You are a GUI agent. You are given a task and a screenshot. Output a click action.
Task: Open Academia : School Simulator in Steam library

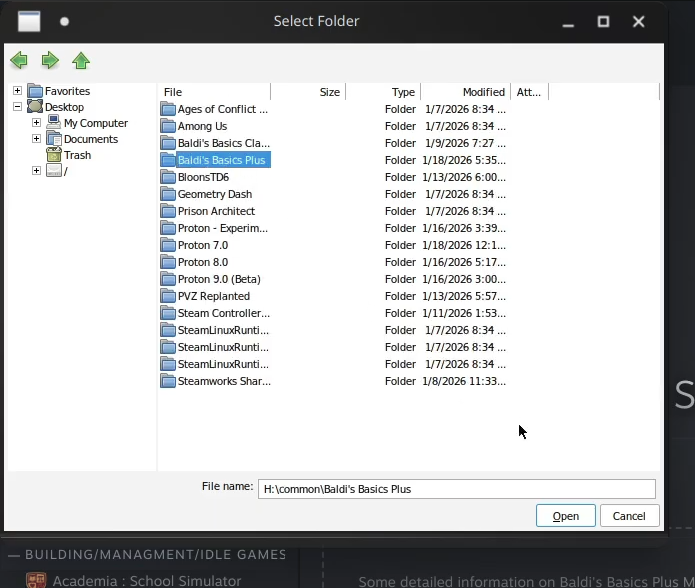pyautogui.click(x=147, y=580)
